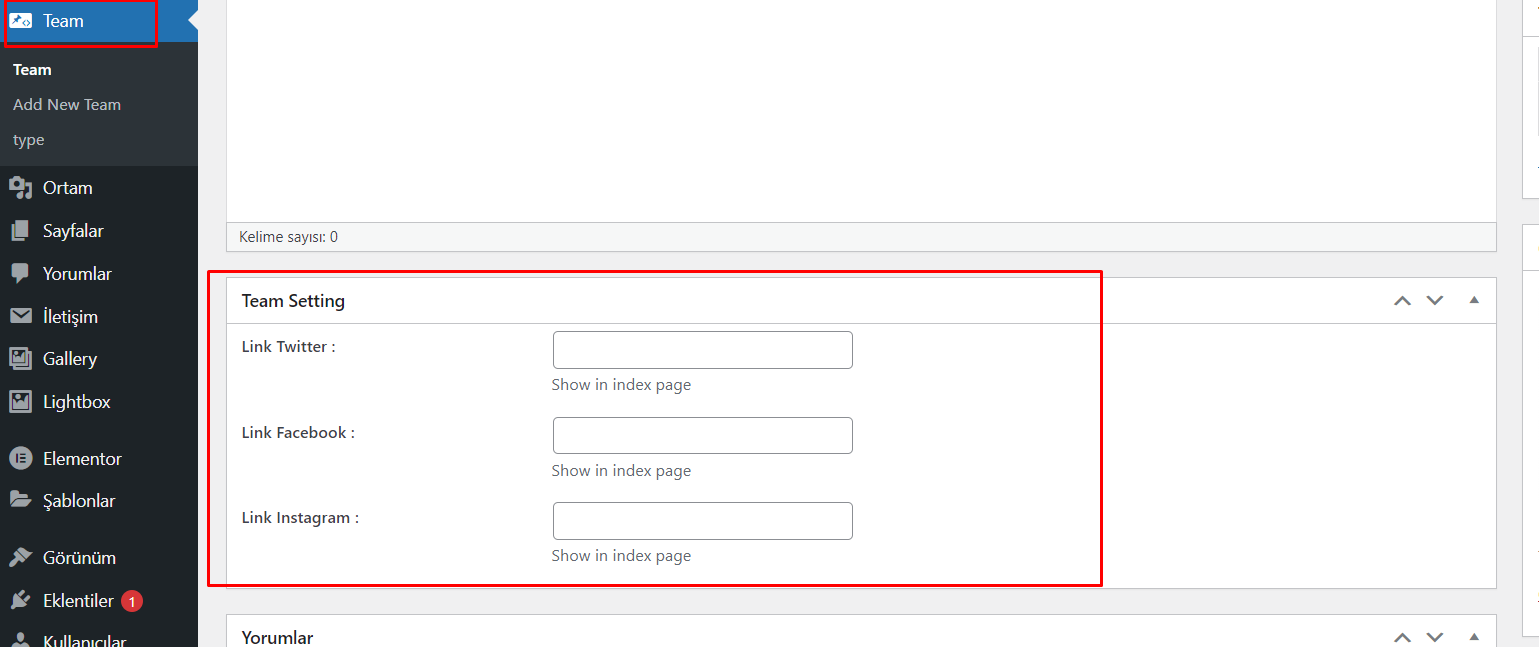Screen dimensions: 1539x647
Task: Move Team Setting panel up arrow
Action: click(1403, 300)
